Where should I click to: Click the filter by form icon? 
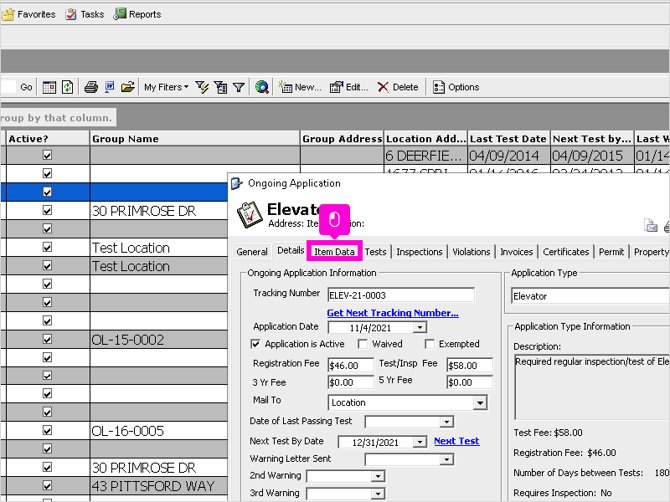point(221,87)
